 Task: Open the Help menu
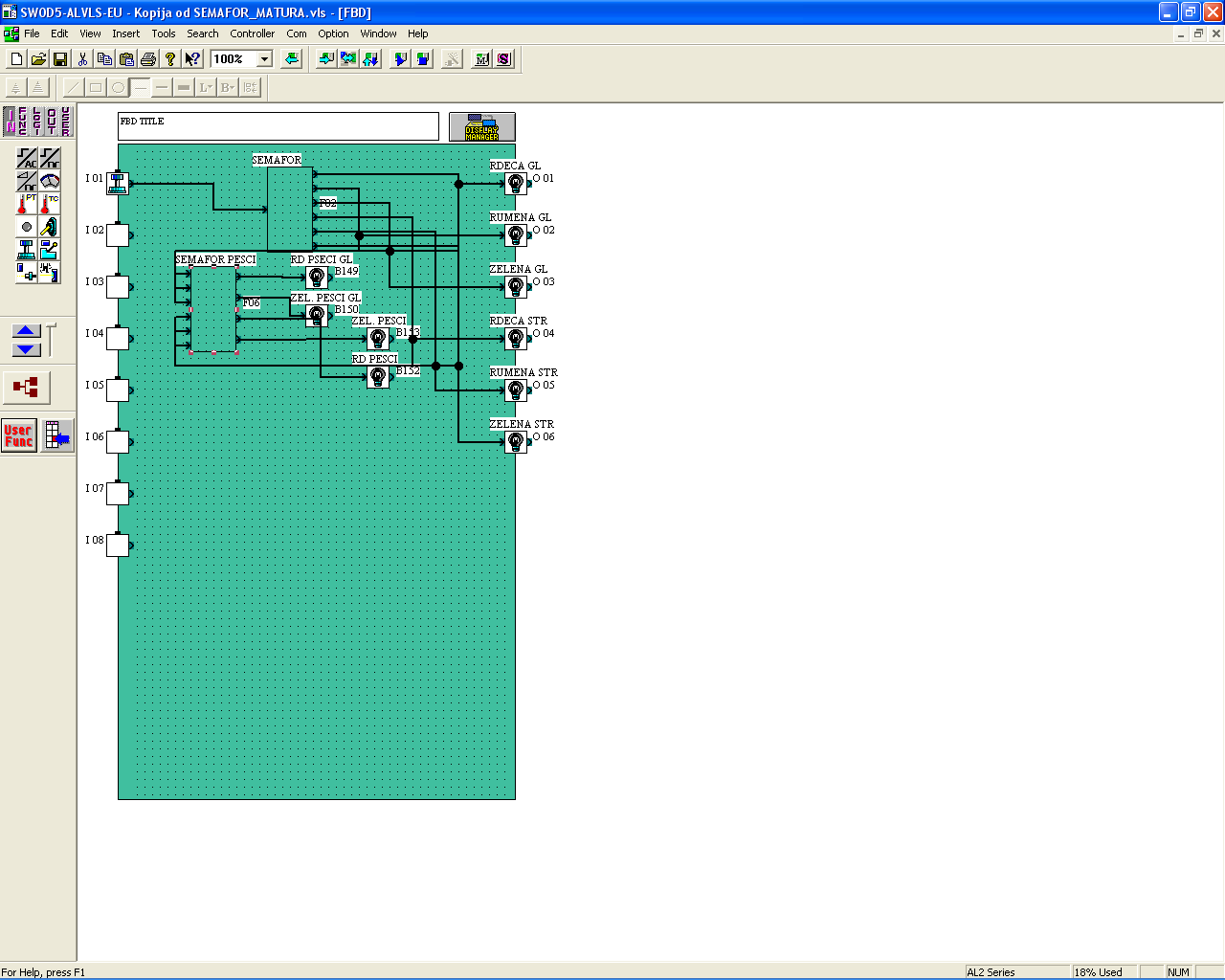point(418,33)
